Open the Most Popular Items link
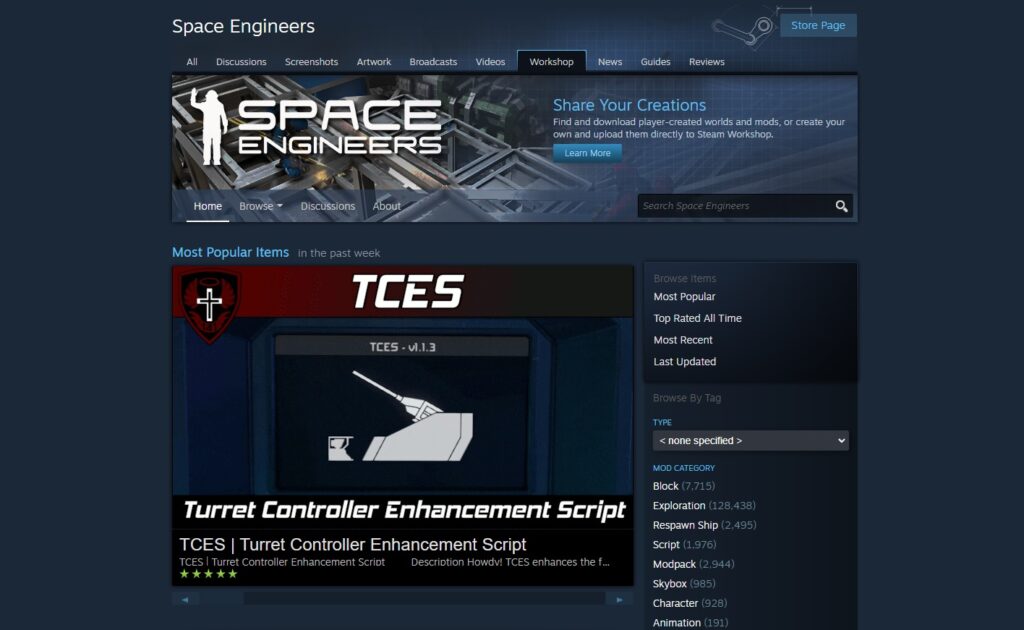The width and height of the screenshot is (1024, 630). pos(231,252)
